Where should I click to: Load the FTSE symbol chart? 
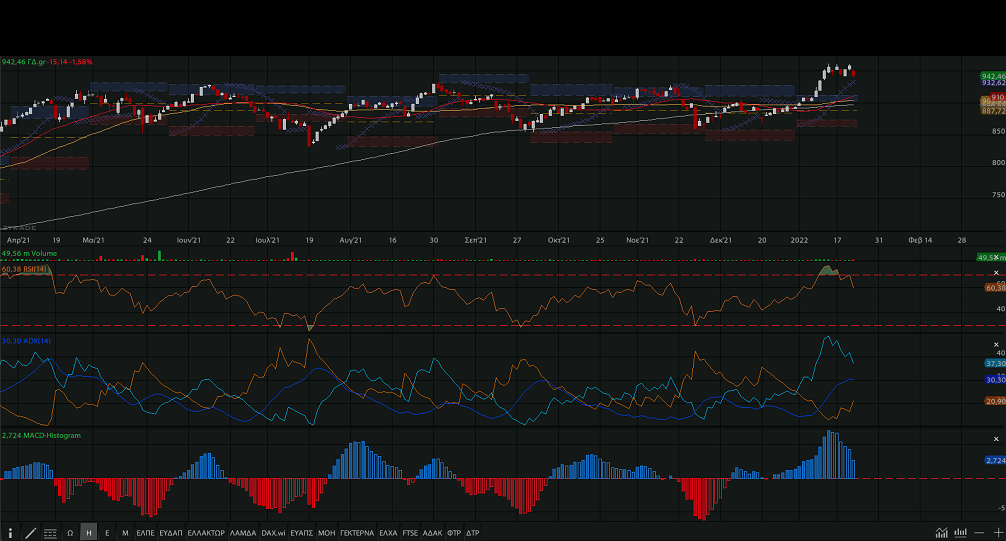coord(410,533)
